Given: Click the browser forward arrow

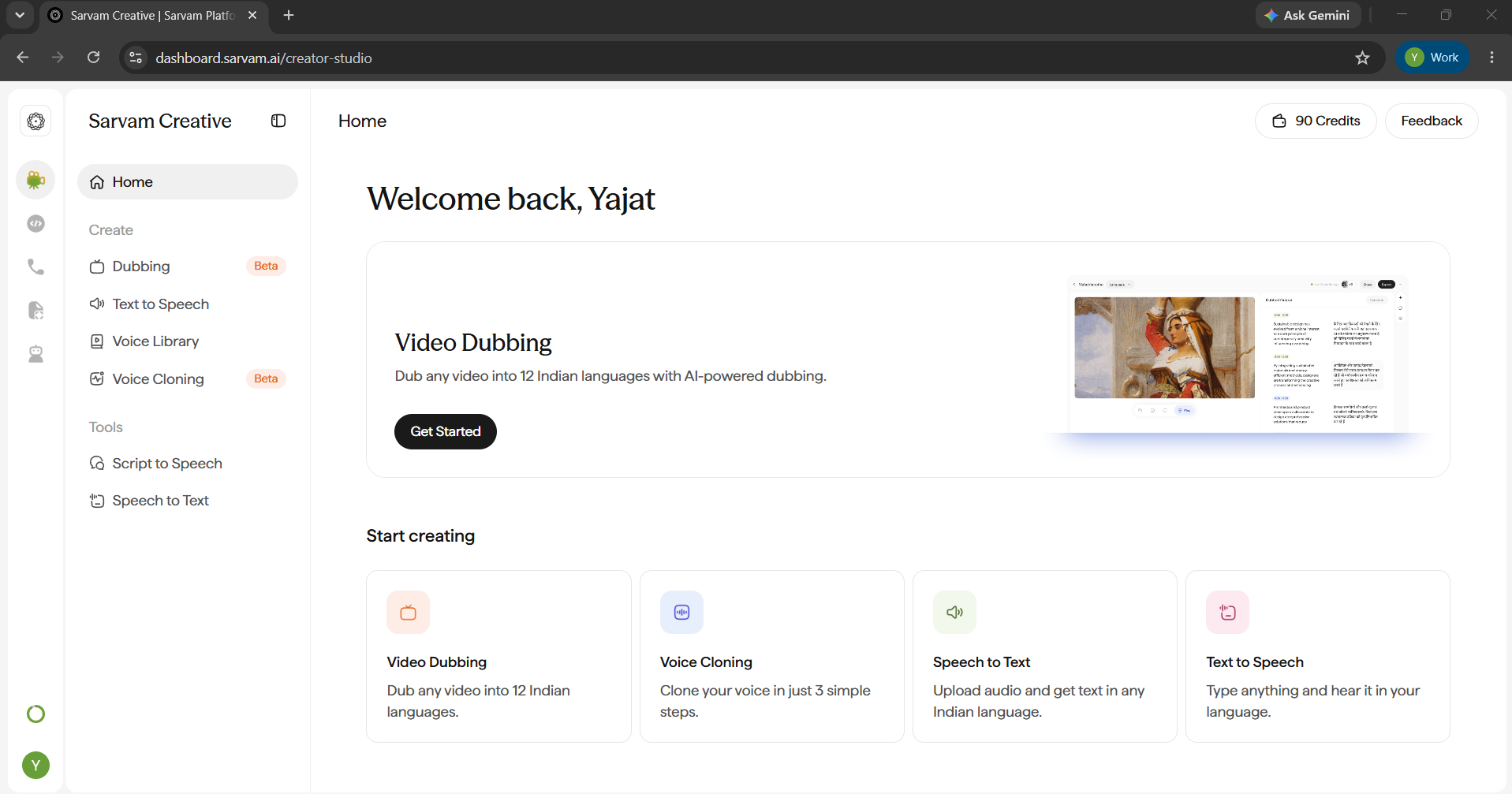Looking at the screenshot, I should [58, 58].
